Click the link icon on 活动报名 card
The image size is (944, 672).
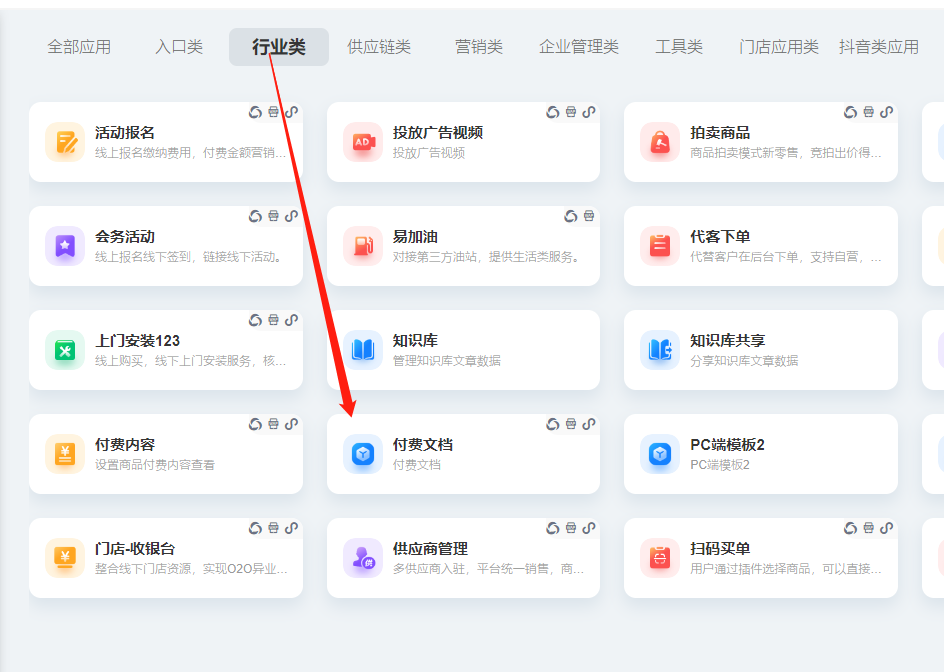pos(291,112)
